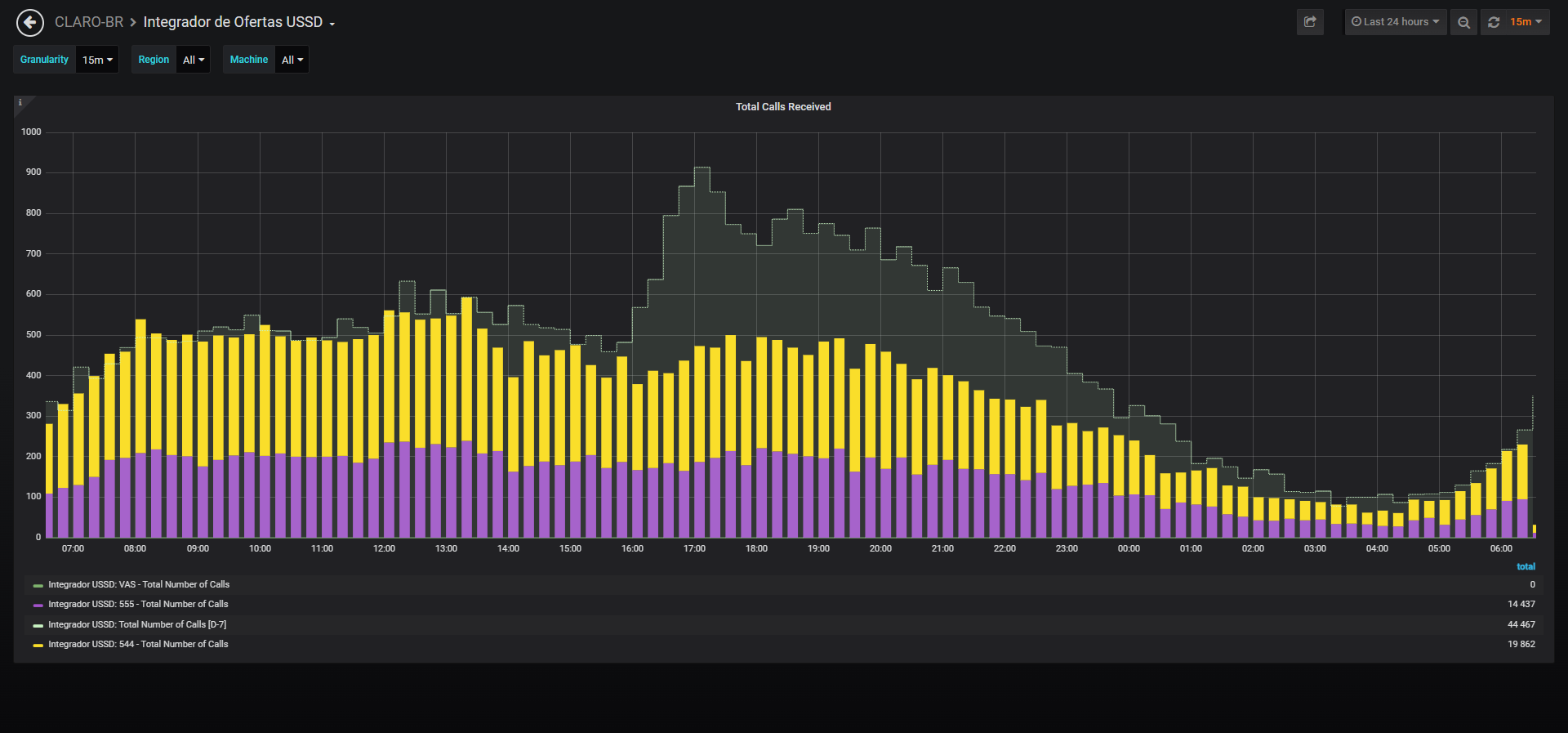Toggle the Total Number of Calls [D-7] series
1568x733 pixels.
point(137,624)
